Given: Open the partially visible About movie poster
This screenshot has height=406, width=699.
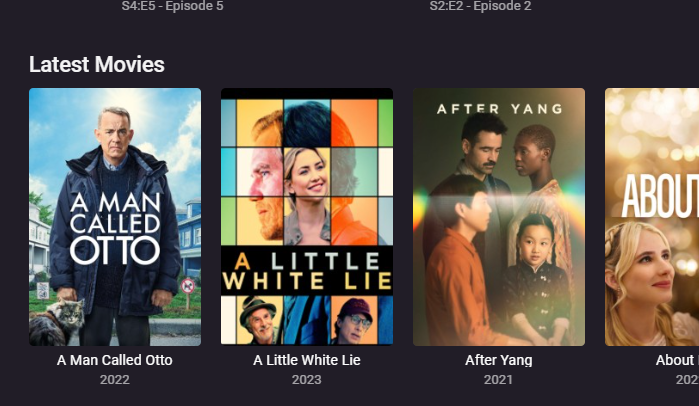Looking at the screenshot, I should pos(652,217).
